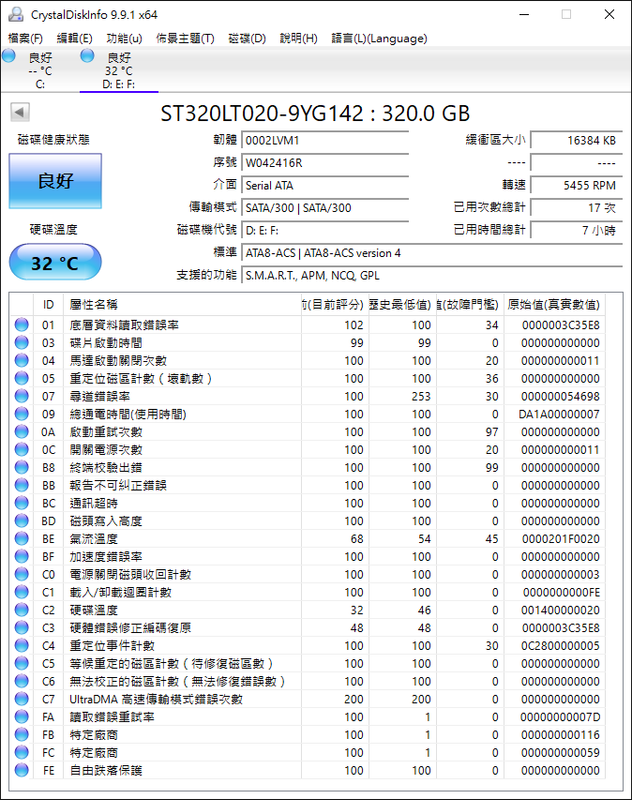This screenshot has height=800, width=632.
Task: Open the 功能(u) menu
Action: point(124,38)
